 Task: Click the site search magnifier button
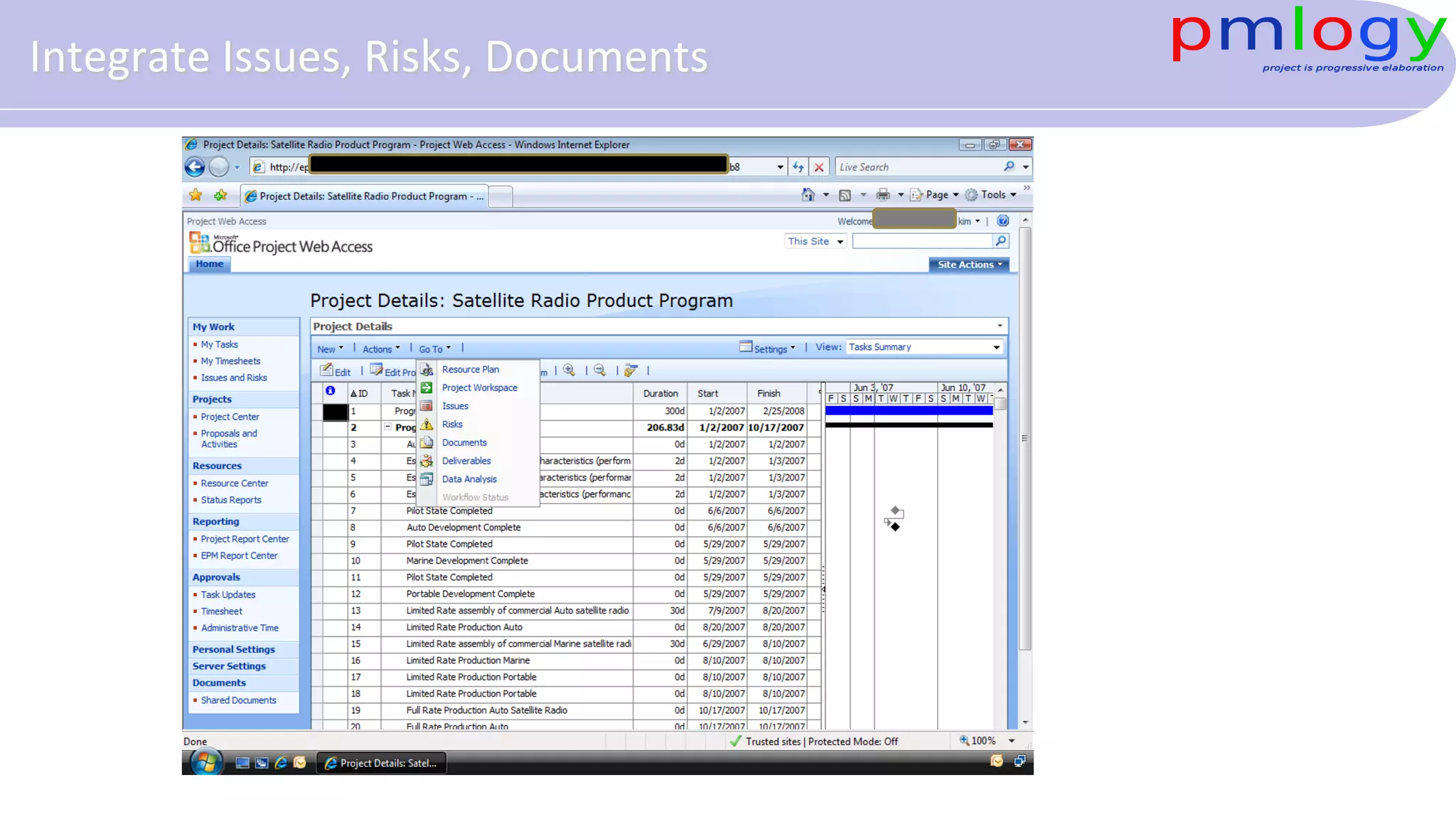tap(1001, 241)
